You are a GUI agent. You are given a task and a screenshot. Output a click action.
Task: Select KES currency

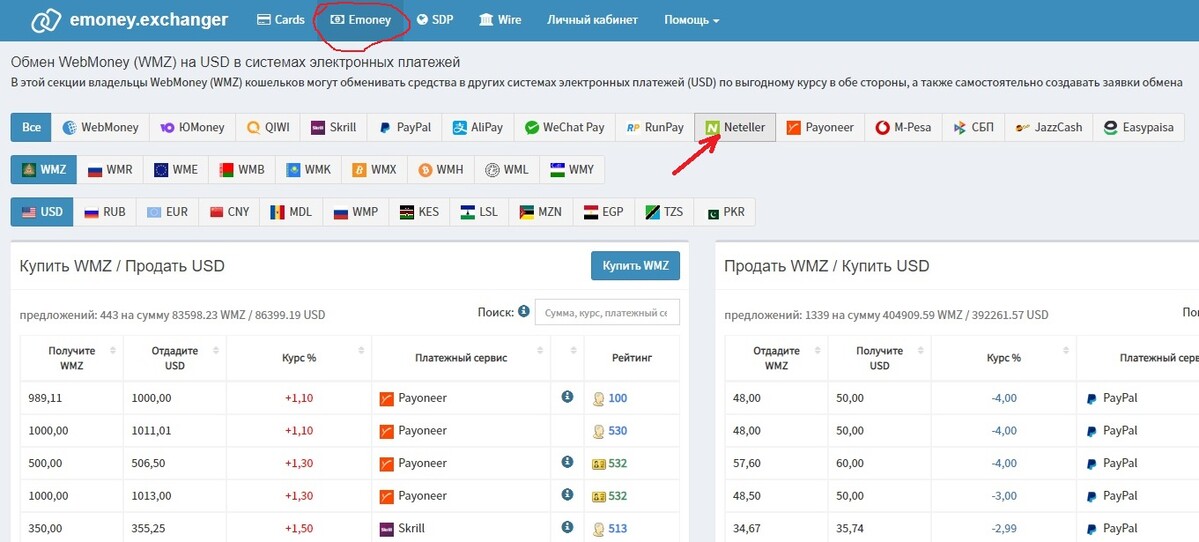pyautogui.click(x=419, y=212)
